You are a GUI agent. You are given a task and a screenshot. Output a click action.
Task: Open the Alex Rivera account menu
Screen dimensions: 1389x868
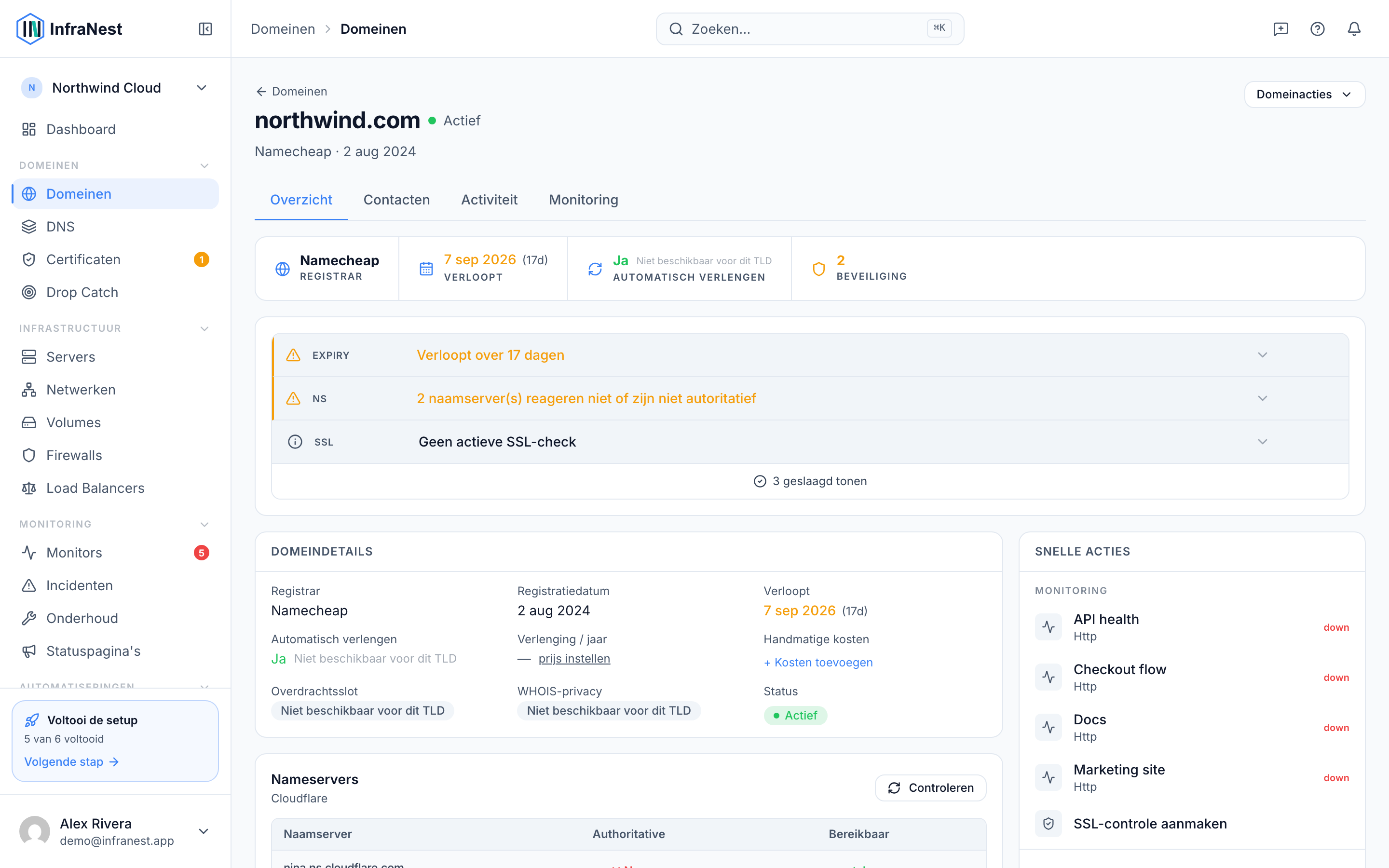tap(115, 831)
